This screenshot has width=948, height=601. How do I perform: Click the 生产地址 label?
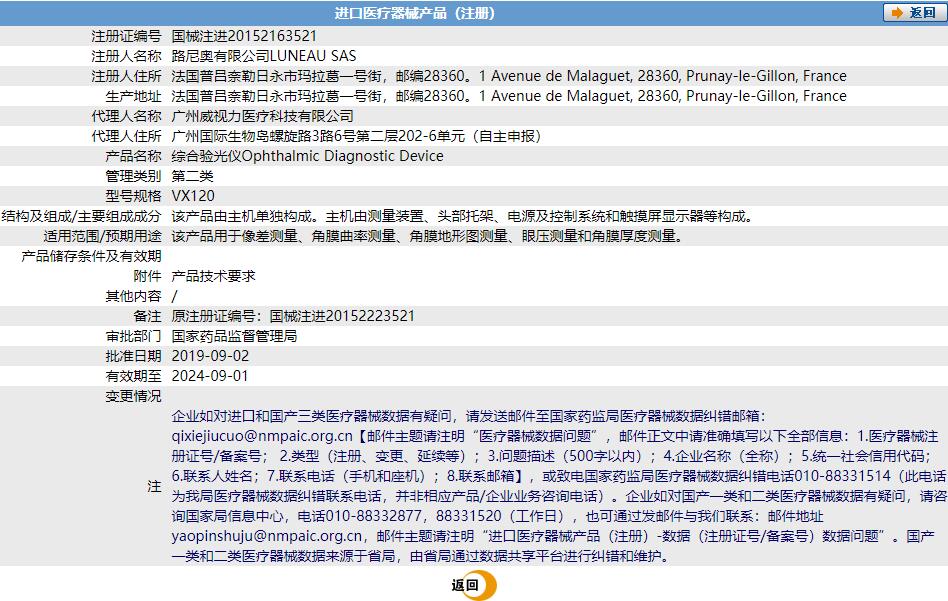coord(134,96)
